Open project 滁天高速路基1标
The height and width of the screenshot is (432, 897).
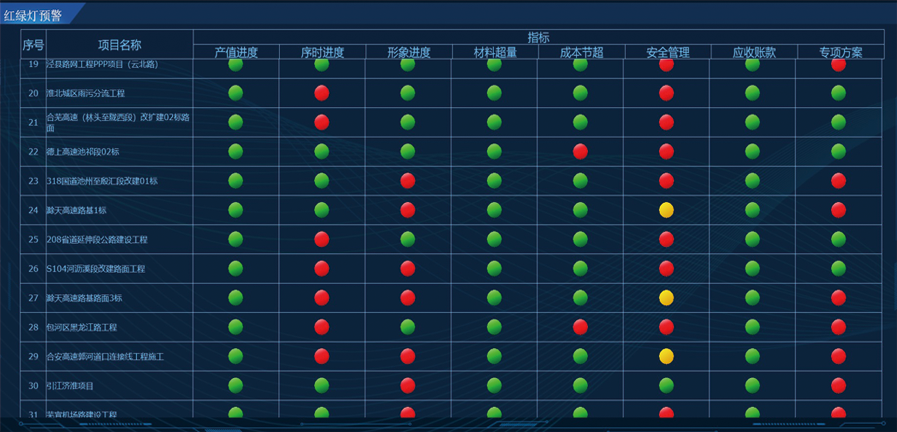click(77, 210)
